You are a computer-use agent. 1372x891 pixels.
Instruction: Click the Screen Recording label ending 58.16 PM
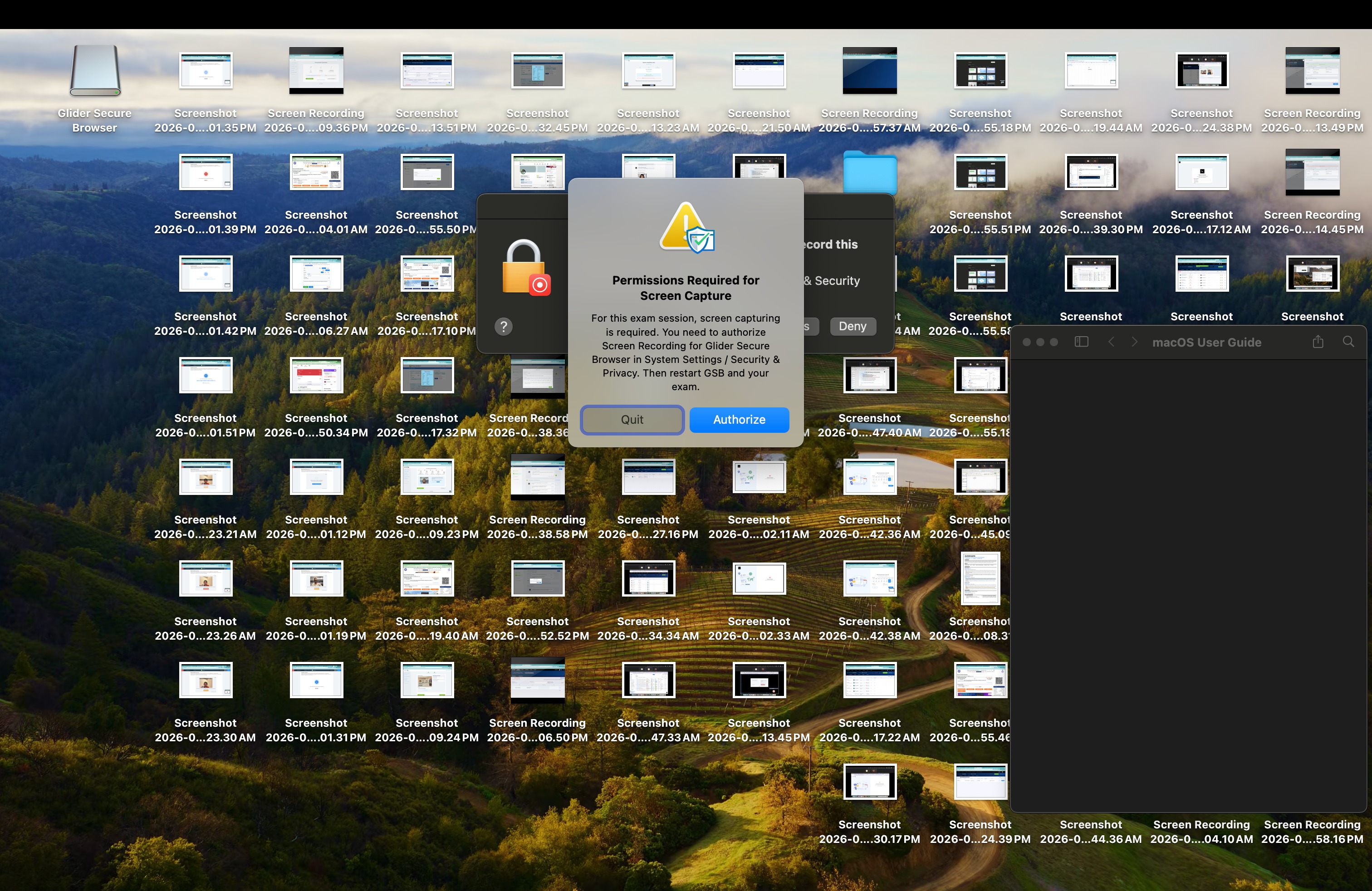point(1312,832)
